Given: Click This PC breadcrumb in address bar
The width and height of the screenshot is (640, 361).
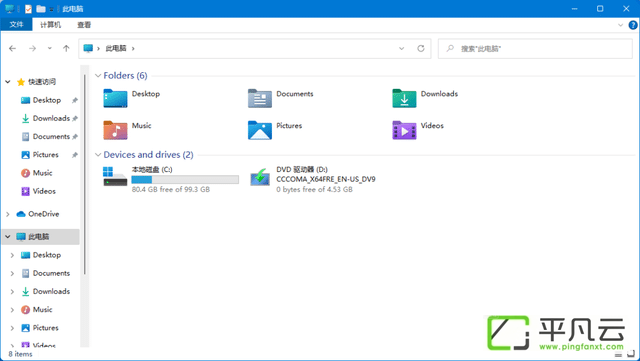Looking at the screenshot, I should (116, 49).
